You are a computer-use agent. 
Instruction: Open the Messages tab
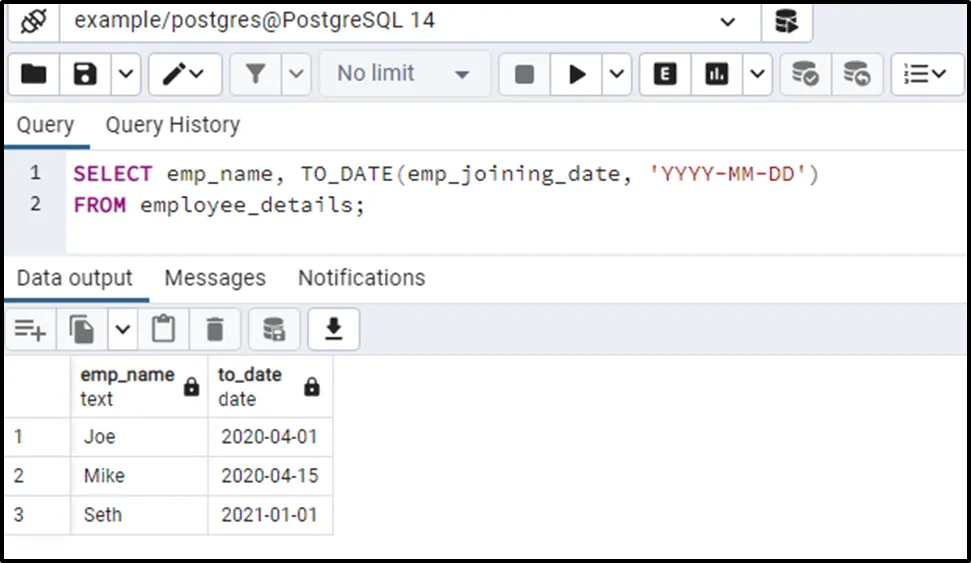tap(215, 278)
